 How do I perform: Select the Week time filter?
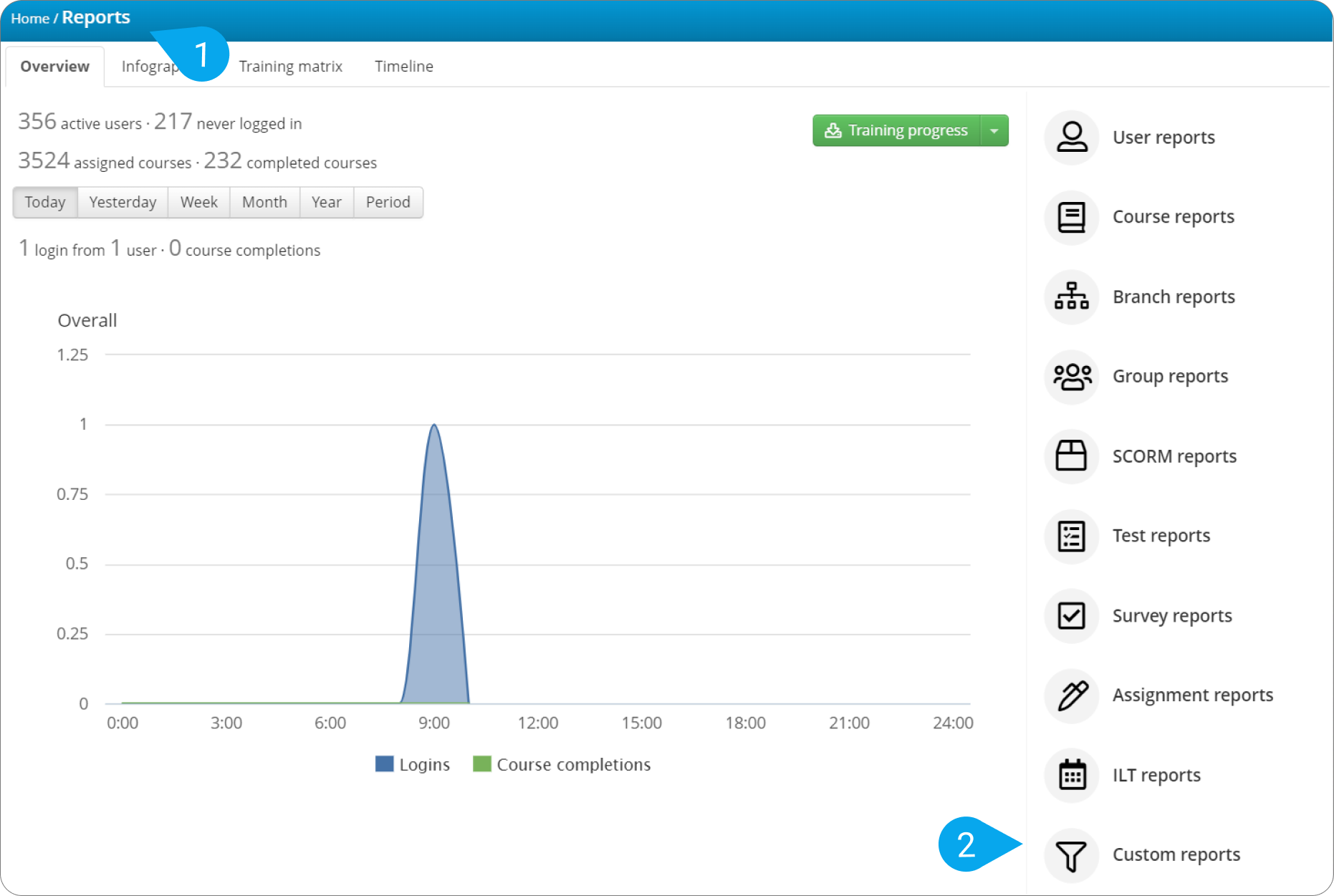point(199,203)
